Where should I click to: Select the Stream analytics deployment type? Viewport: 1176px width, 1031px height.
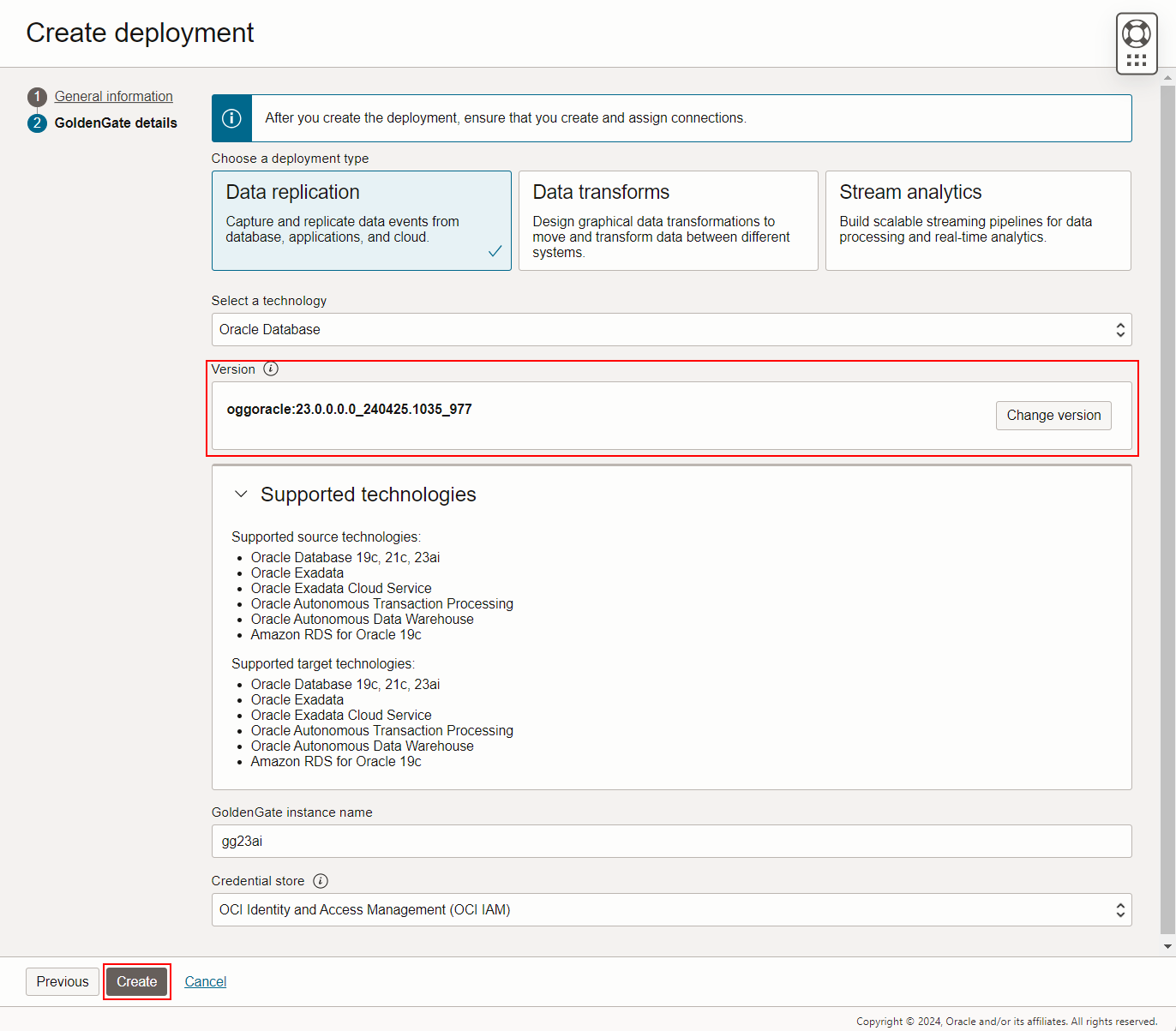pyautogui.click(x=978, y=220)
